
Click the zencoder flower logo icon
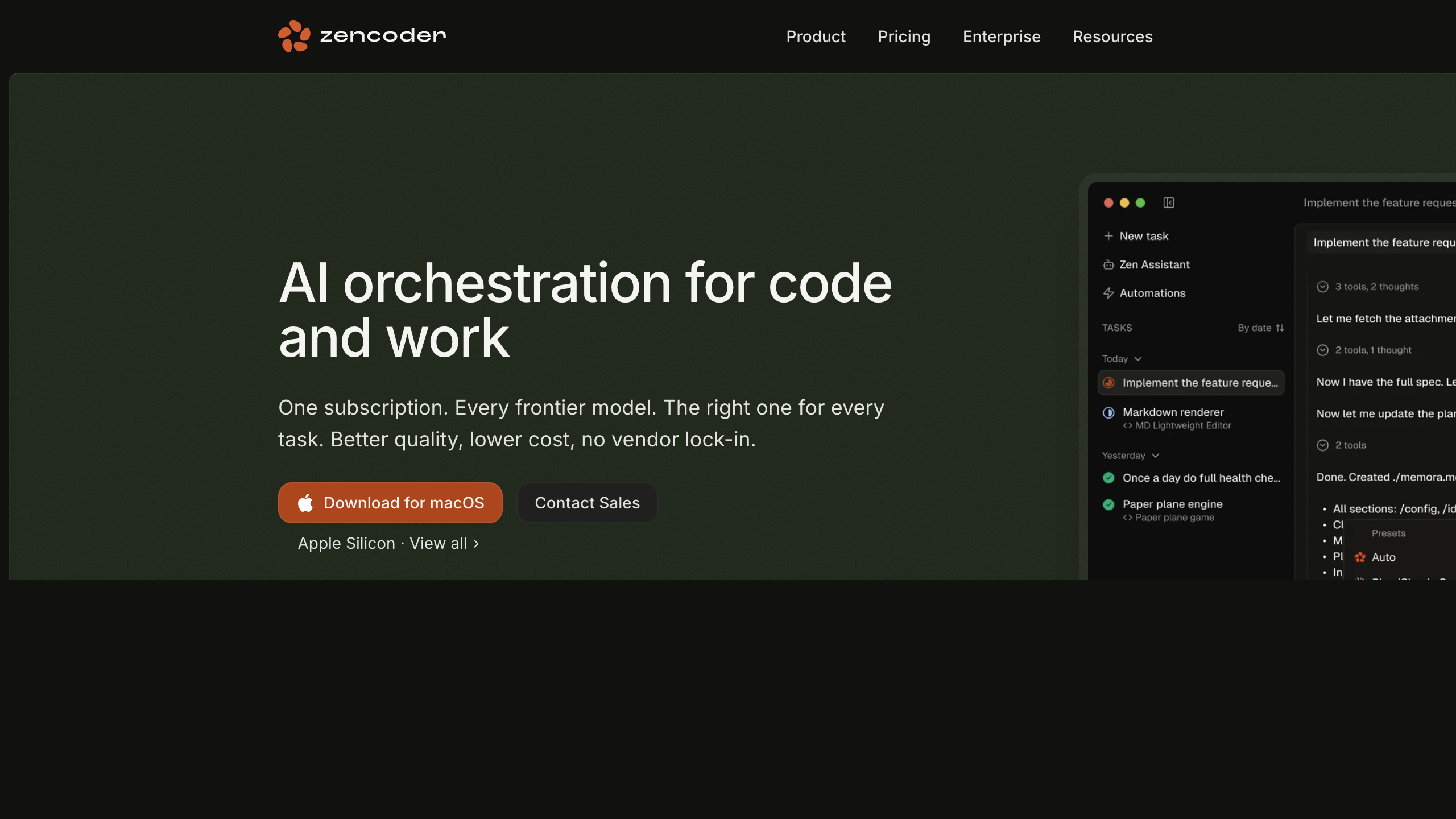click(294, 36)
